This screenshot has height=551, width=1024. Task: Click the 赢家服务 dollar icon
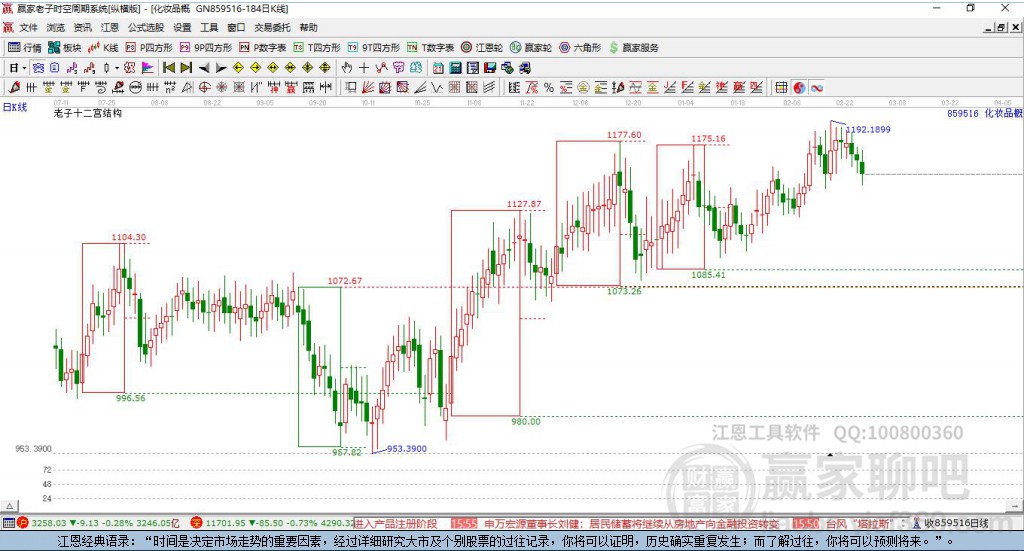tap(615, 47)
